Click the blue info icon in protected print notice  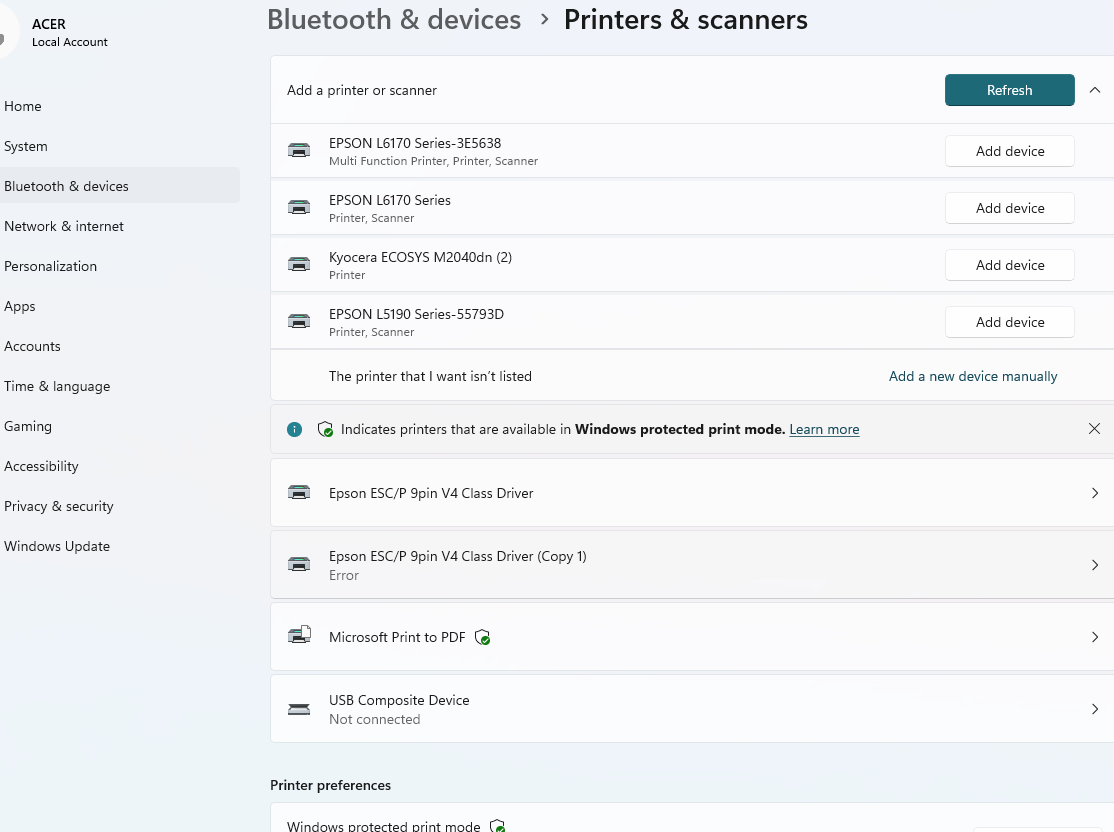294,429
